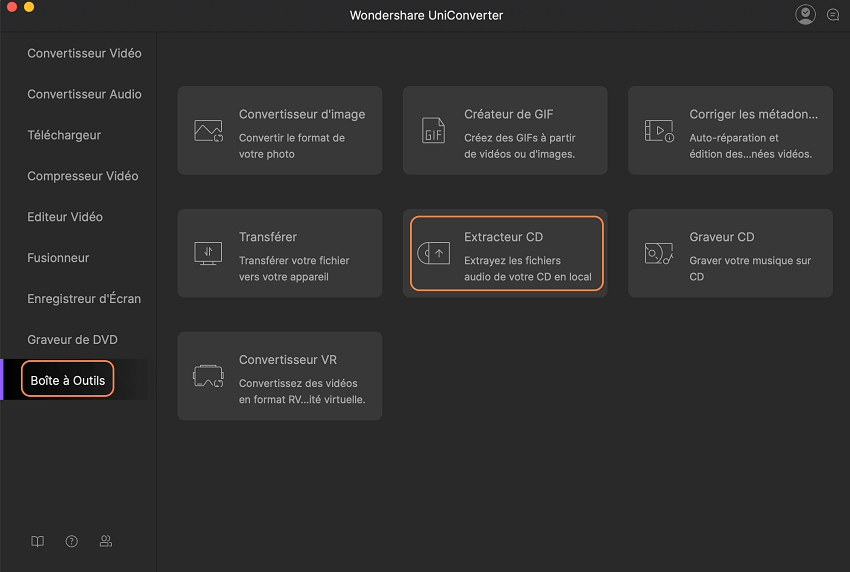The image size is (850, 572).
Task: Click the Extracteur CD disc icon
Action: pyautogui.click(x=433, y=254)
